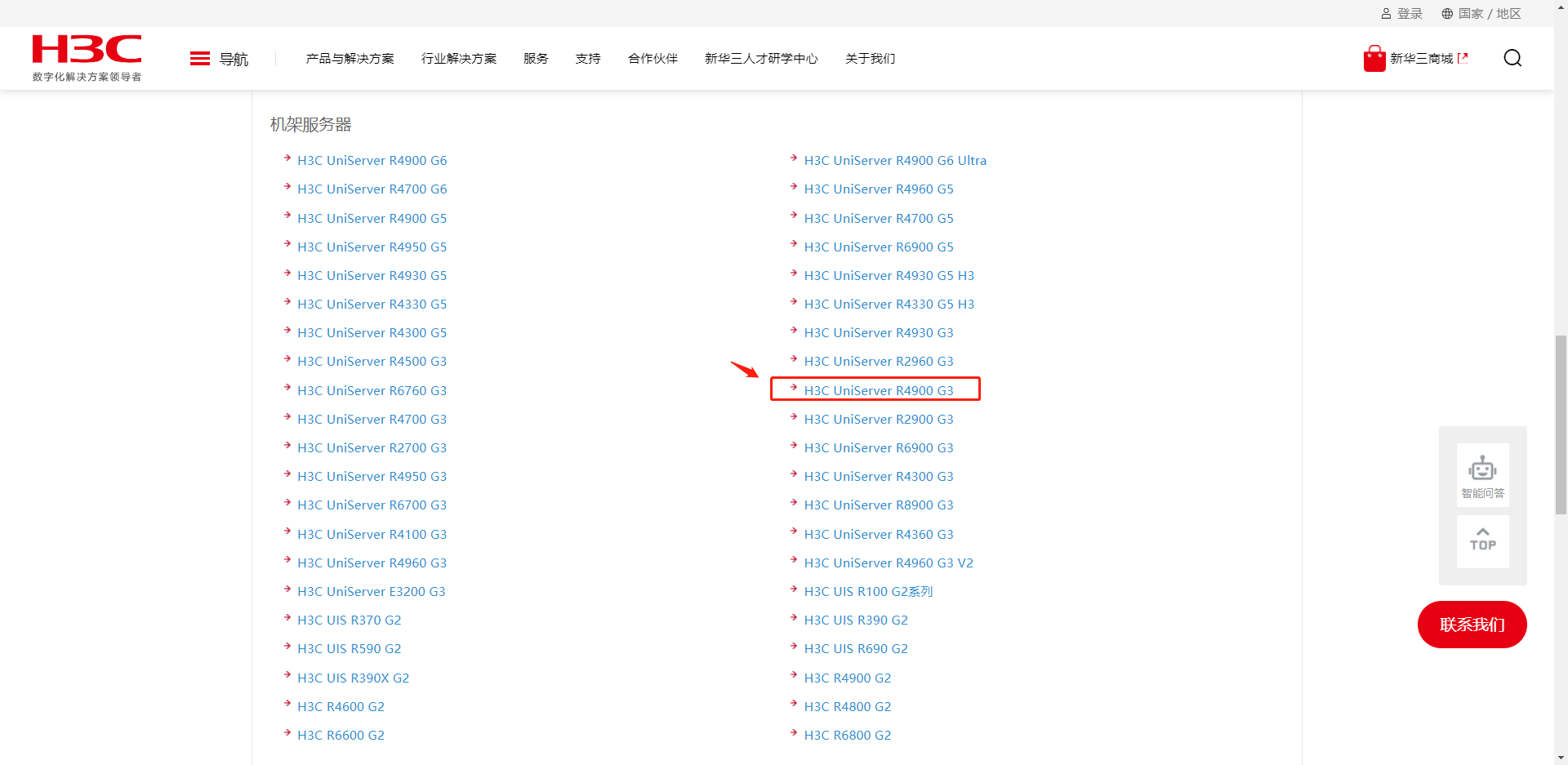This screenshot has height=765, width=1568.
Task: Open H3C UIS R390 G2 link
Action: [x=856, y=620]
